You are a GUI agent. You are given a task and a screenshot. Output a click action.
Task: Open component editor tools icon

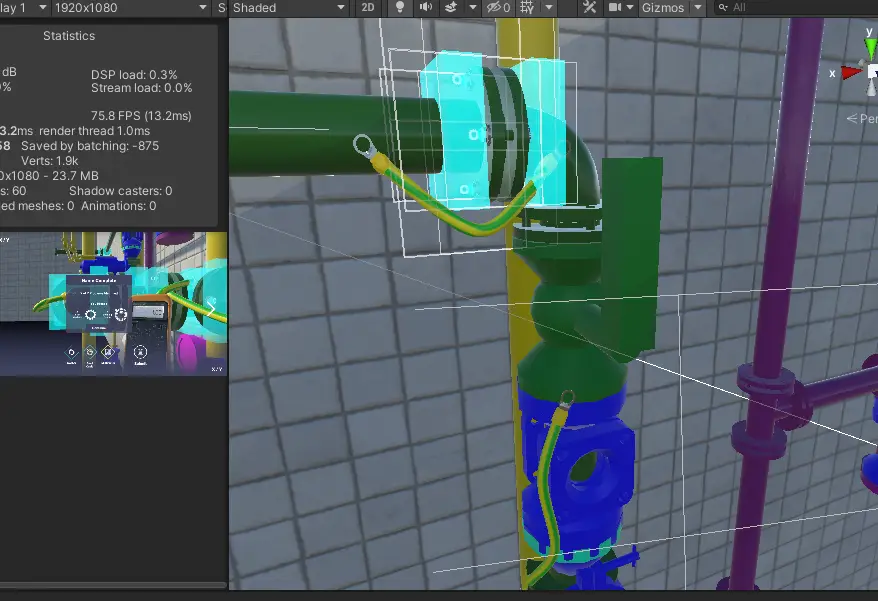(x=589, y=8)
